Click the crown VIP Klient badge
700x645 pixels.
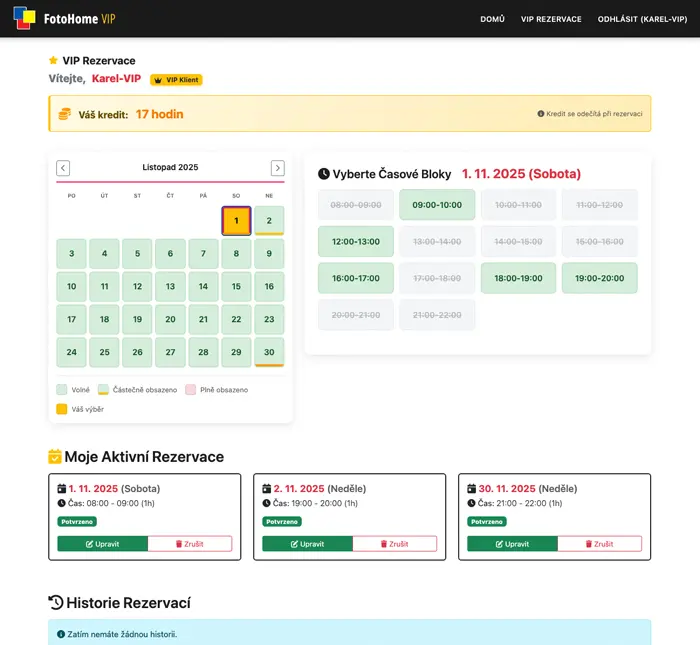tap(176, 80)
